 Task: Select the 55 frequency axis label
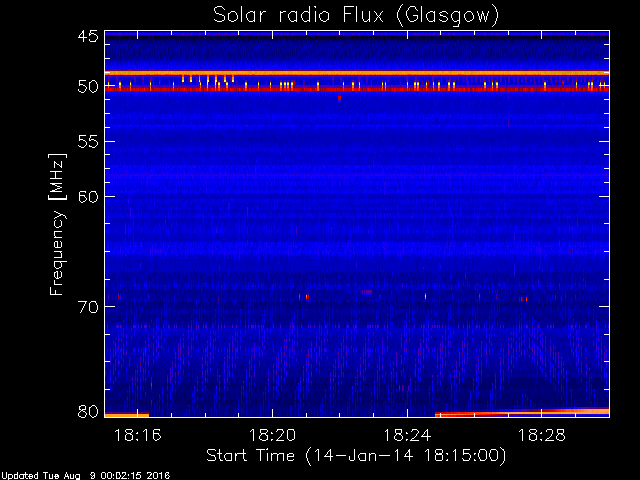click(88, 142)
